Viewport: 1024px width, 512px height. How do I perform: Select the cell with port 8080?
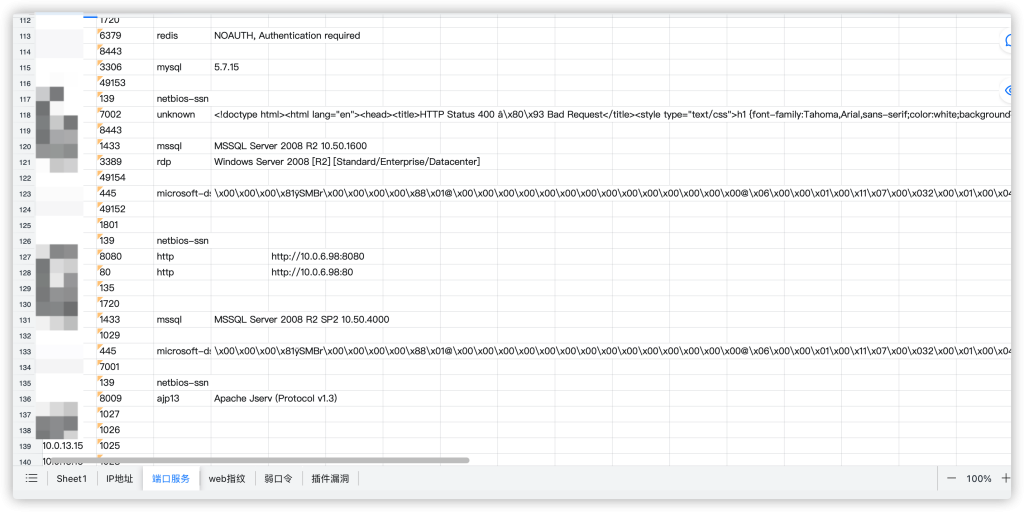(x=125, y=256)
